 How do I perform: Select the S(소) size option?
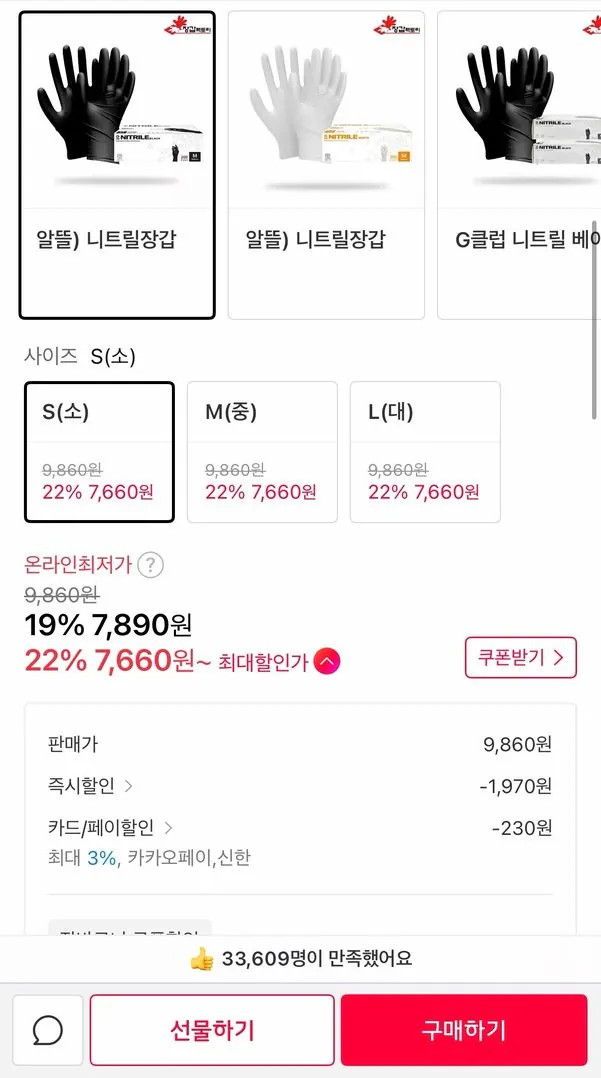[99, 450]
